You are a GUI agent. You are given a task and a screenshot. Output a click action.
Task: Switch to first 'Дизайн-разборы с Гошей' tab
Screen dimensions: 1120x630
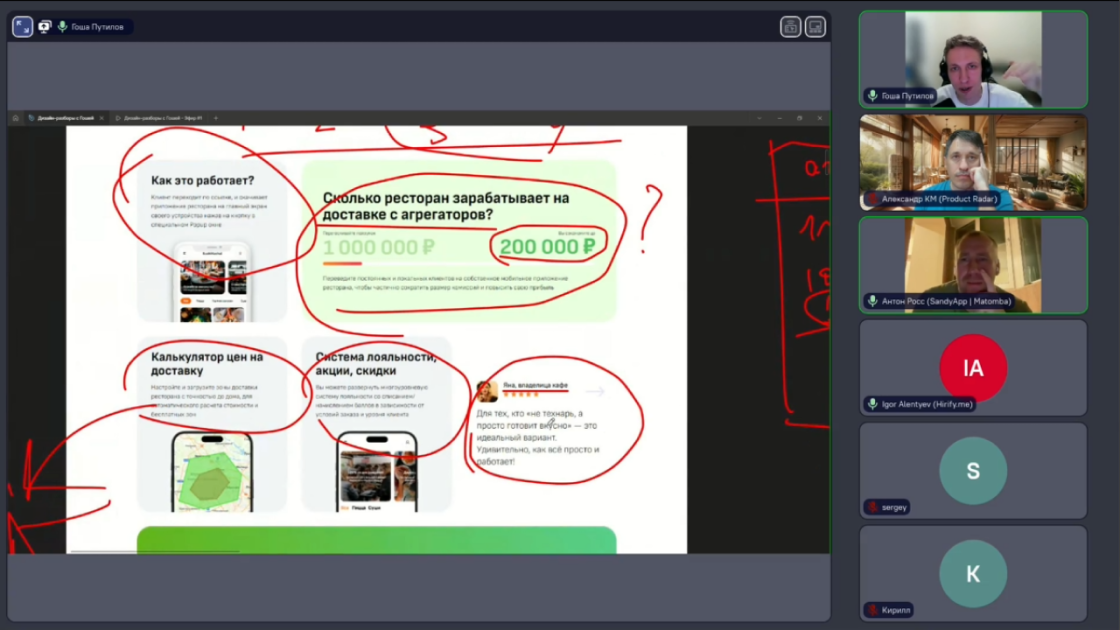(66, 118)
